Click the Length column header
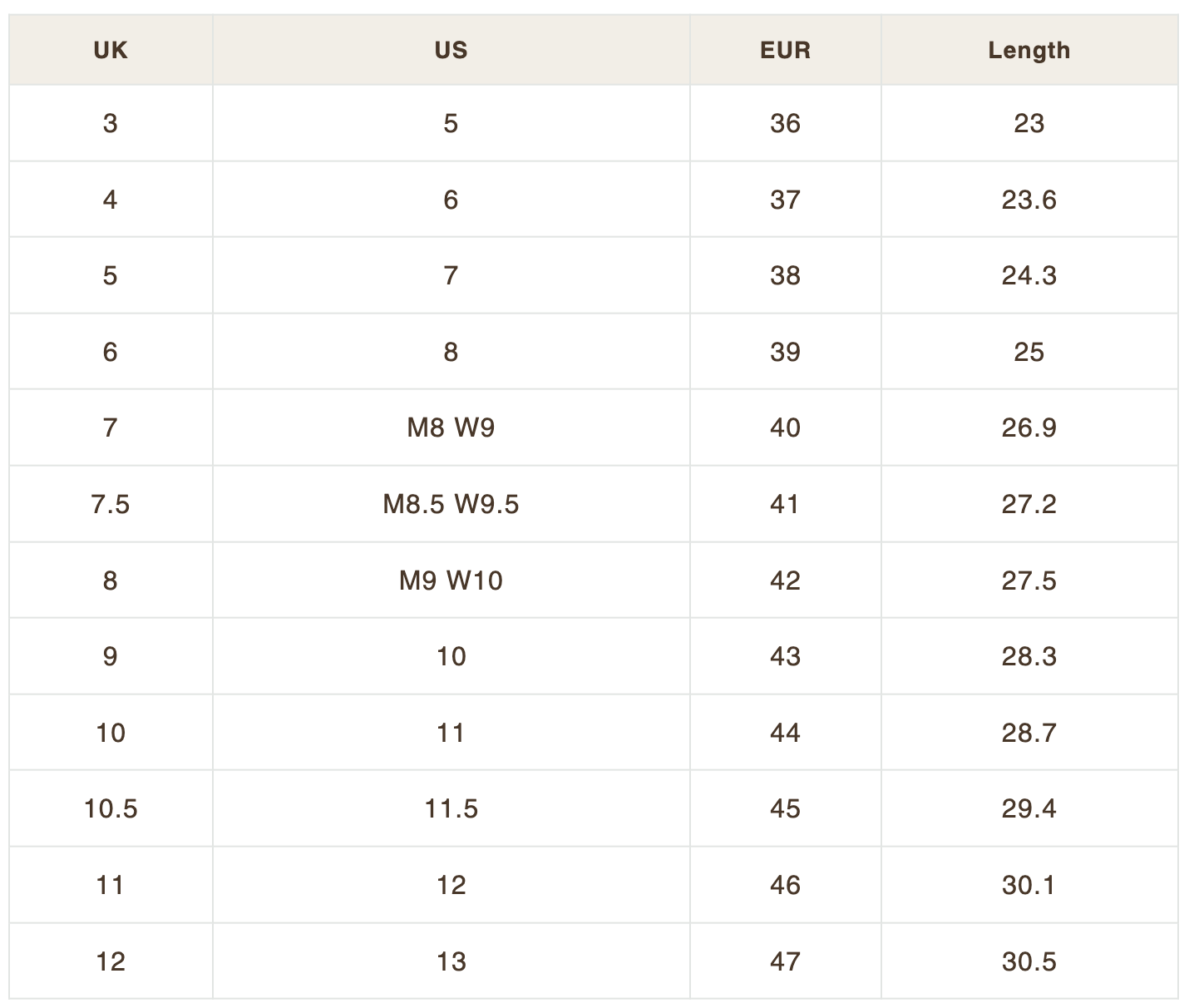The image size is (1189, 1008). (x=1029, y=50)
